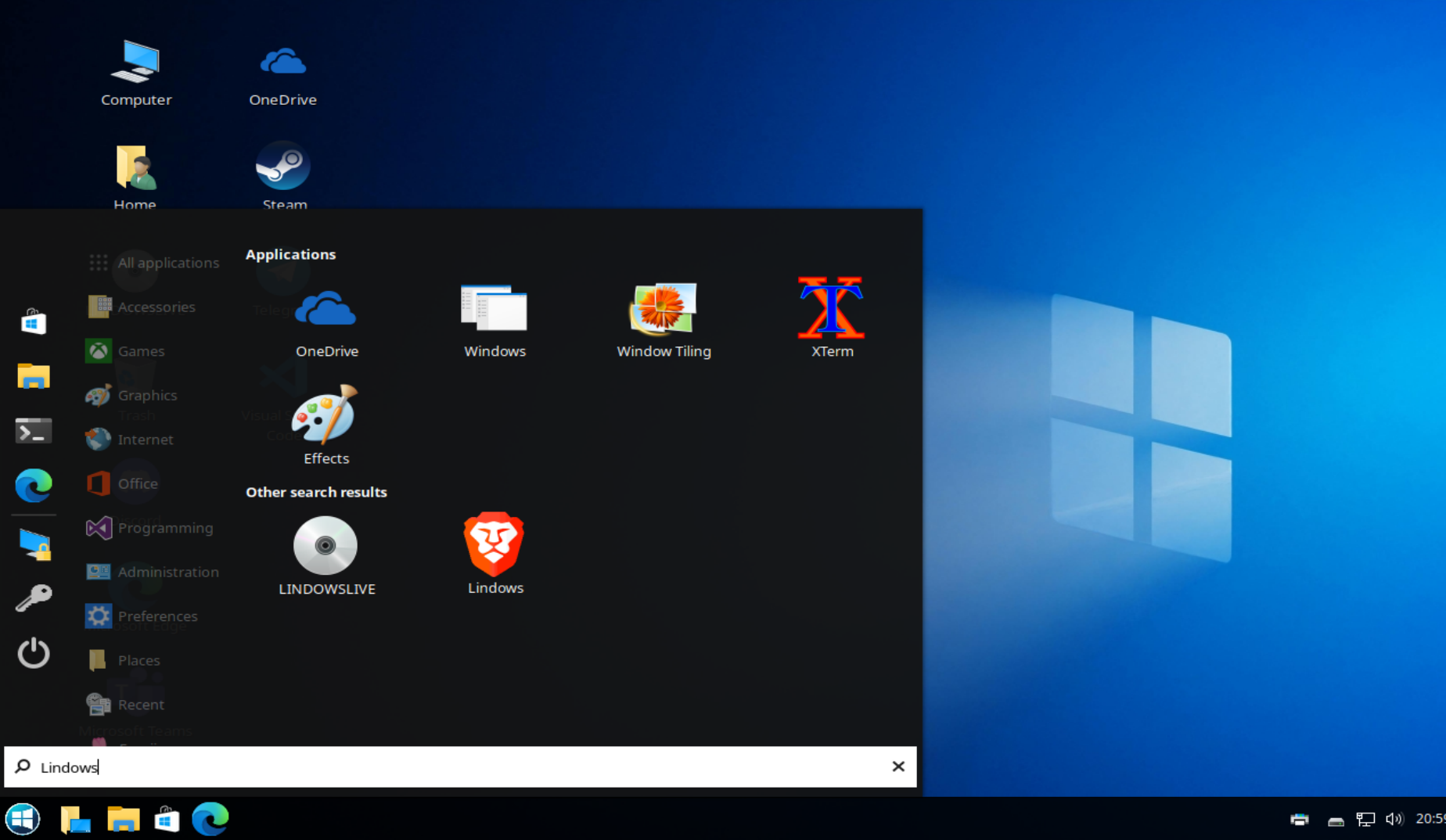Select the Administration category
This screenshot has height=840, width=1446.
click(153, 572)
